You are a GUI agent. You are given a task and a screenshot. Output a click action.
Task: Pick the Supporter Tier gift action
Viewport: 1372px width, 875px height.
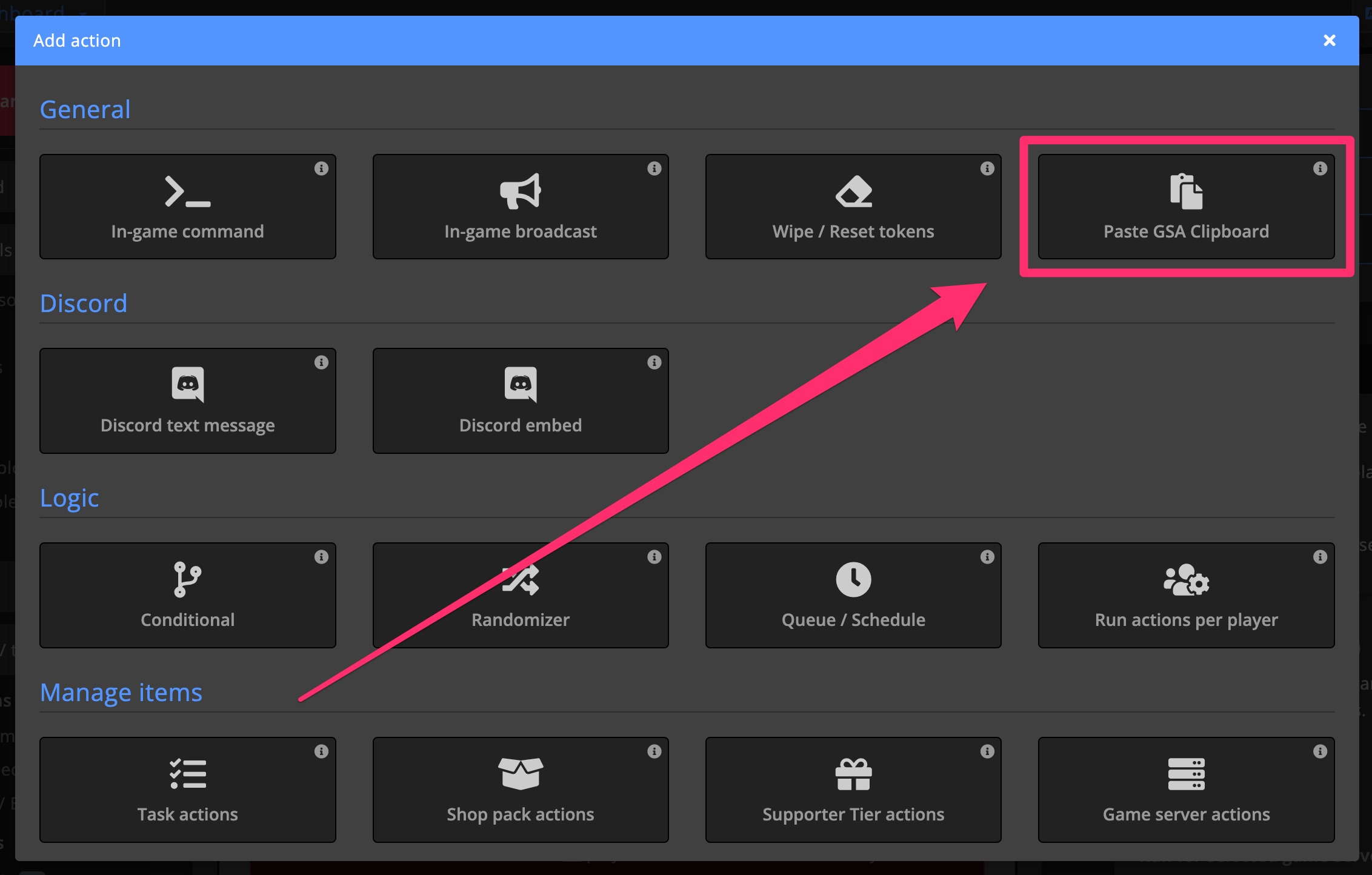[853, 790]
